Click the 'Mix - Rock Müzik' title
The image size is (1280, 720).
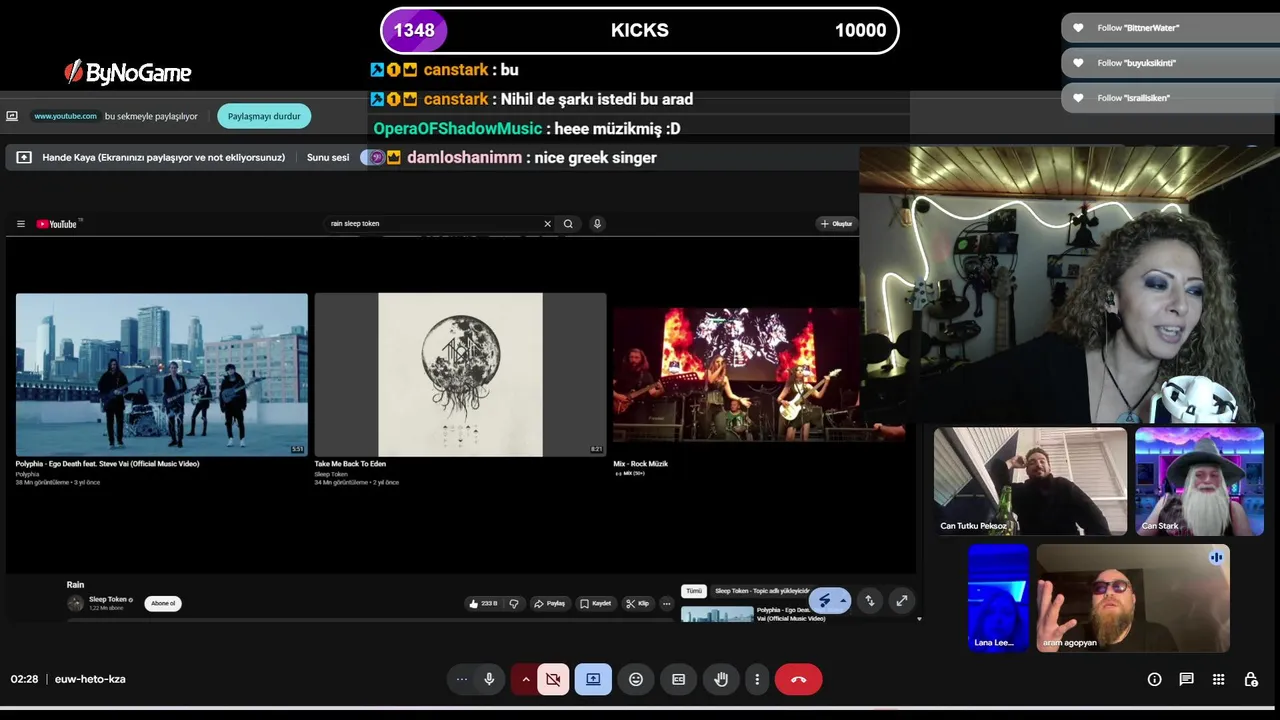pyautogui.click(x=640, y=464)
